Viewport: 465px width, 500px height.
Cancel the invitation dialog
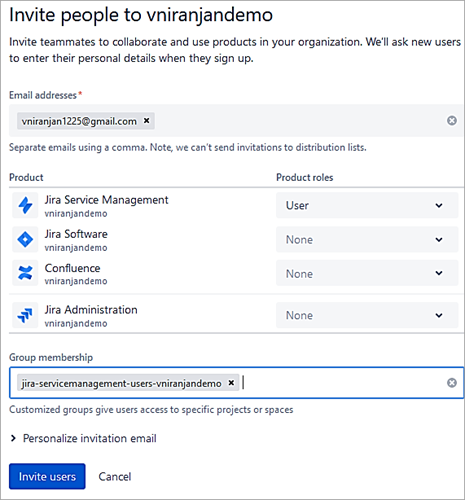(115, 477)
